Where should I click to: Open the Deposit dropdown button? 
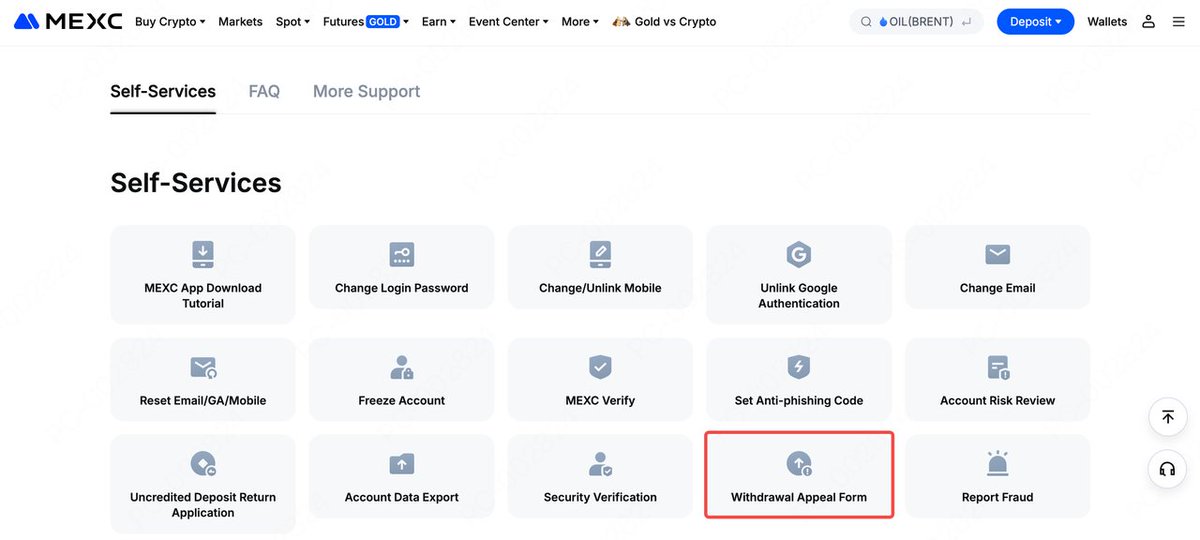pos(1035,22)
